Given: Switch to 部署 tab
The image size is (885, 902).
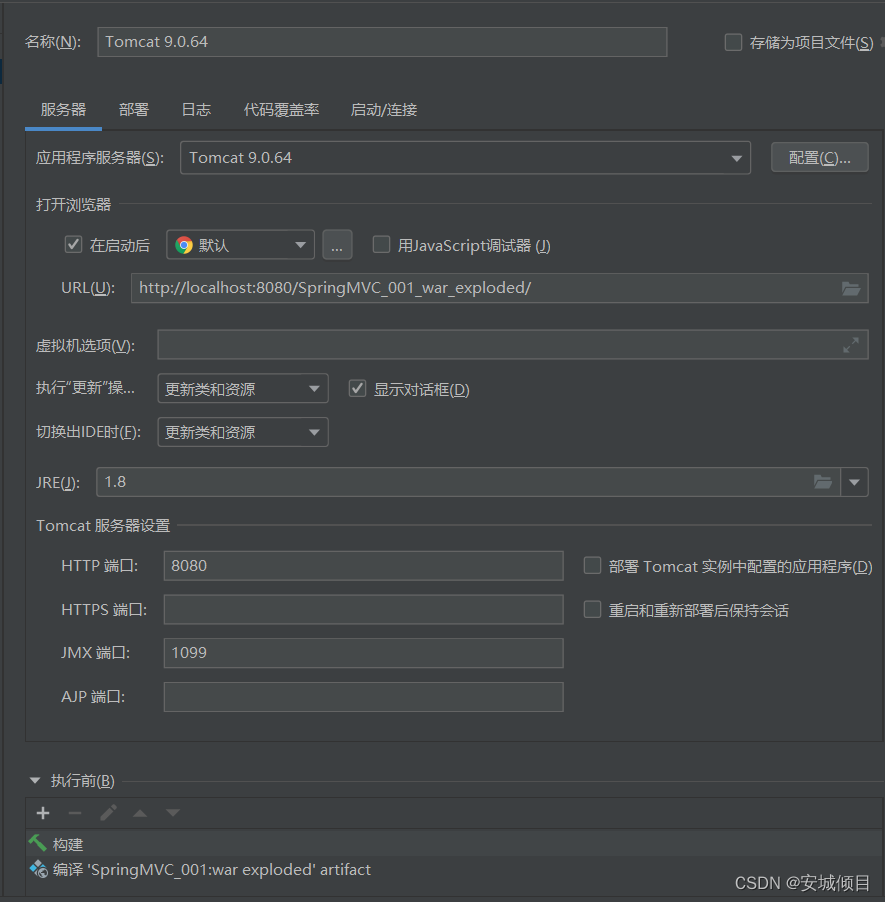Looking at the screenshot, I should pos(133,110).
